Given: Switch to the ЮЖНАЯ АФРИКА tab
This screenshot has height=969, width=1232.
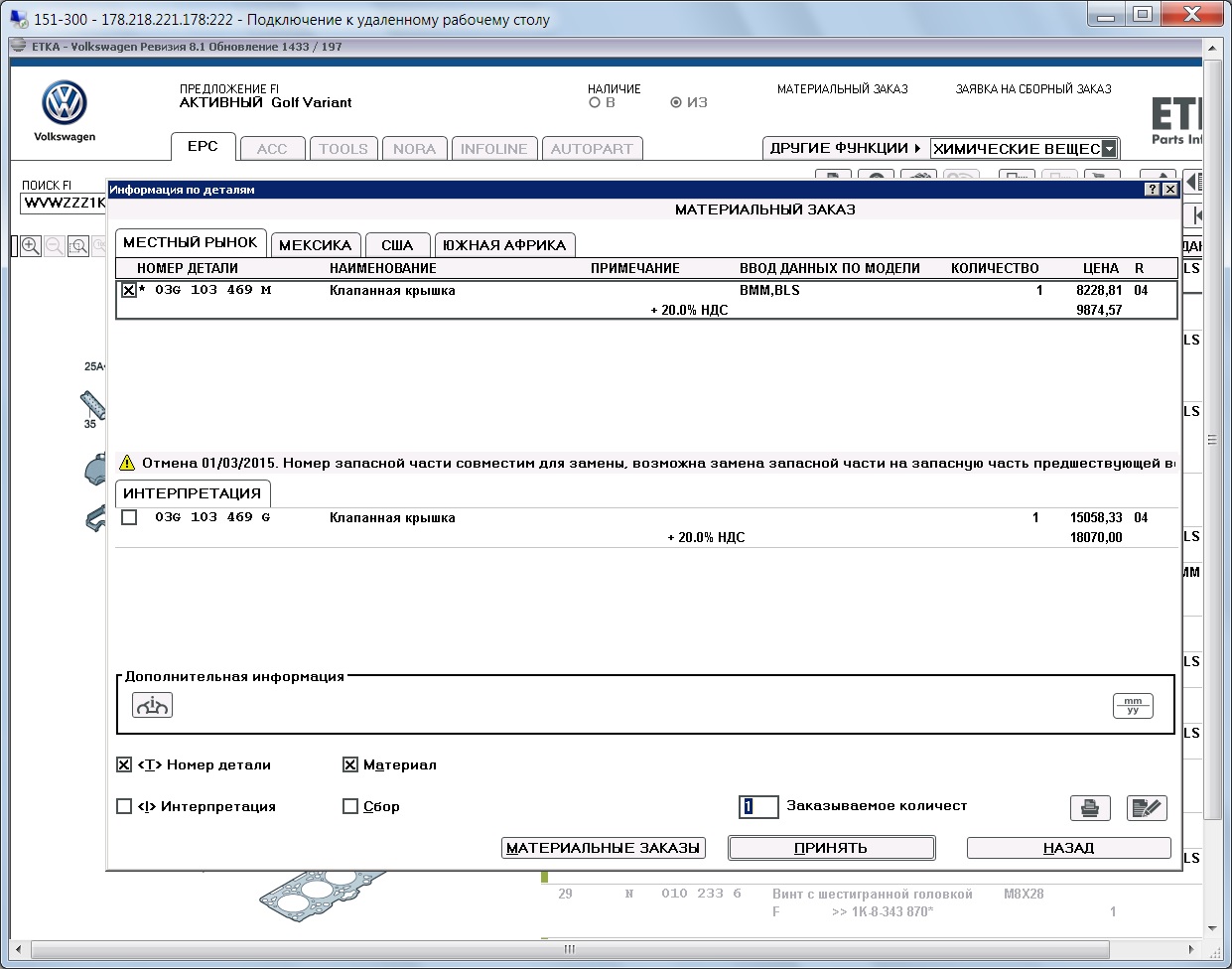Looking at the screenshot, I should (x=504, y=245).
